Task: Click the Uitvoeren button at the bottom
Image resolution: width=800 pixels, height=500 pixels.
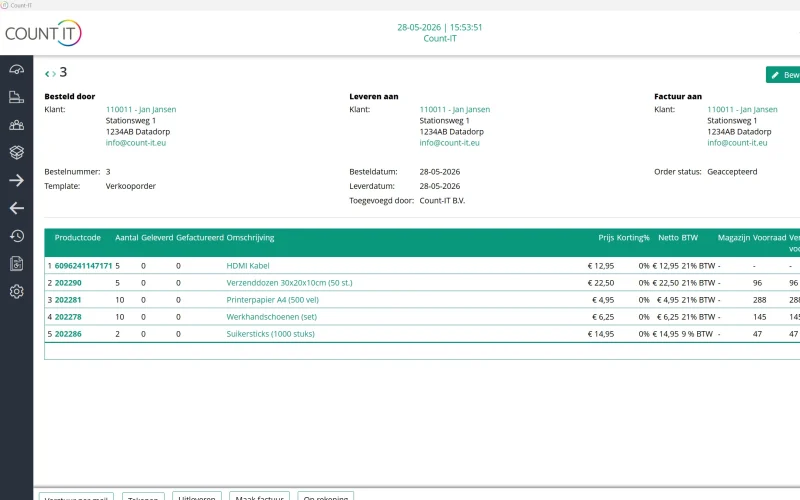Action: pyautogui.click(x=197, y=496)
